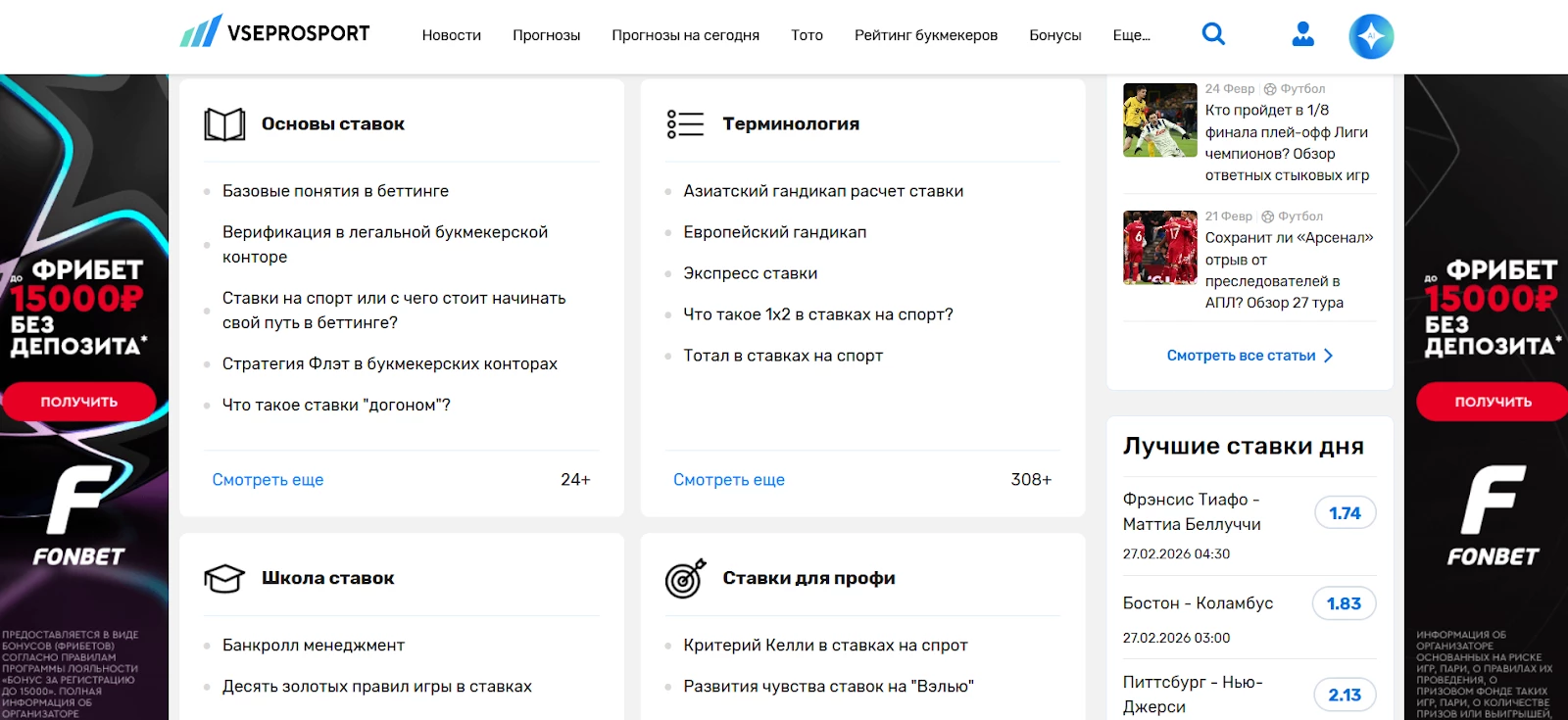
Task: Open Тотал в ставках на спорт
Action: pos(783,356)
